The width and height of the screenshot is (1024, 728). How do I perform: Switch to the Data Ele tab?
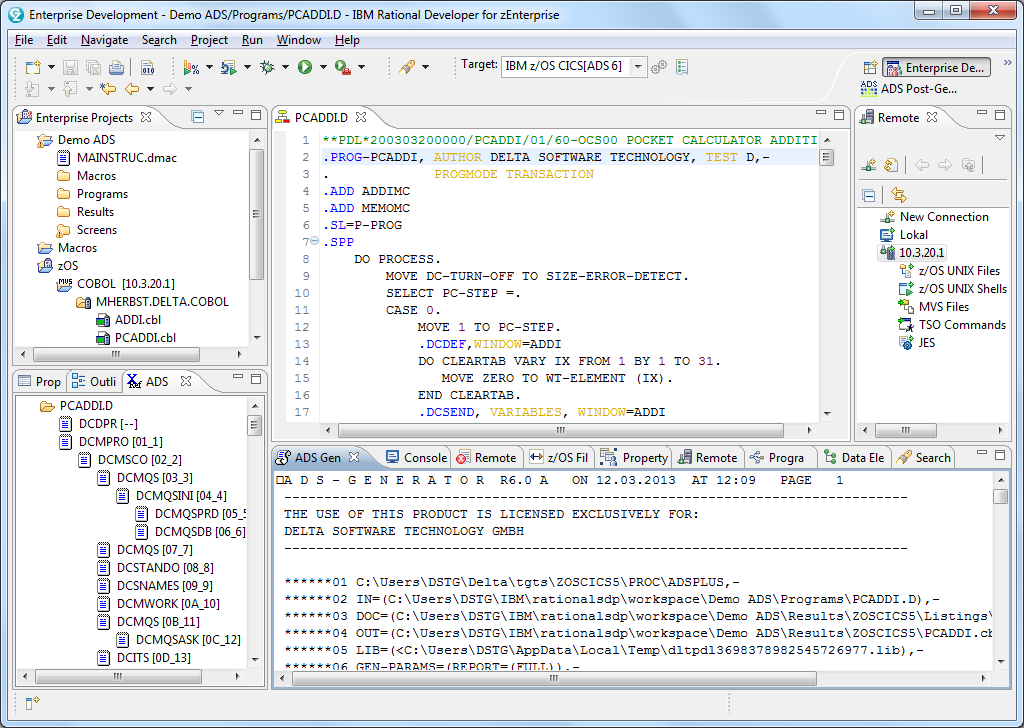854,458
